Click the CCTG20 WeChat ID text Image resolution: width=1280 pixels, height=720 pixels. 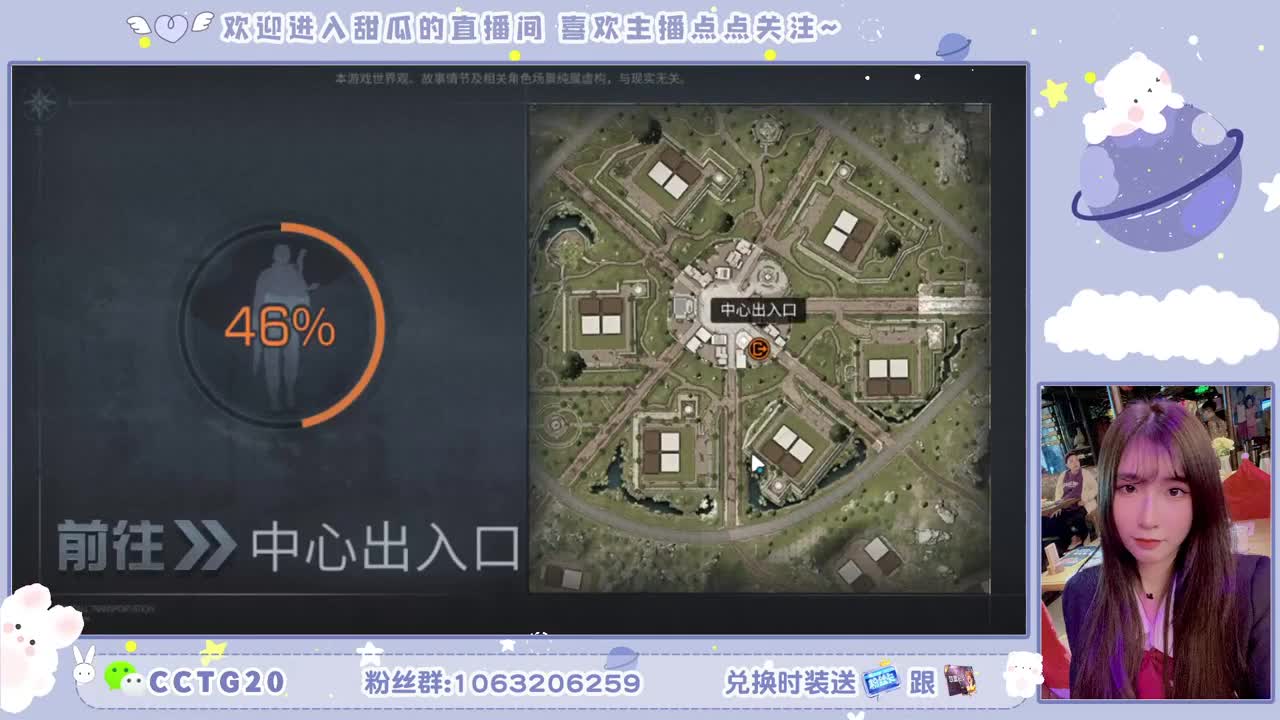pos(217,682)
